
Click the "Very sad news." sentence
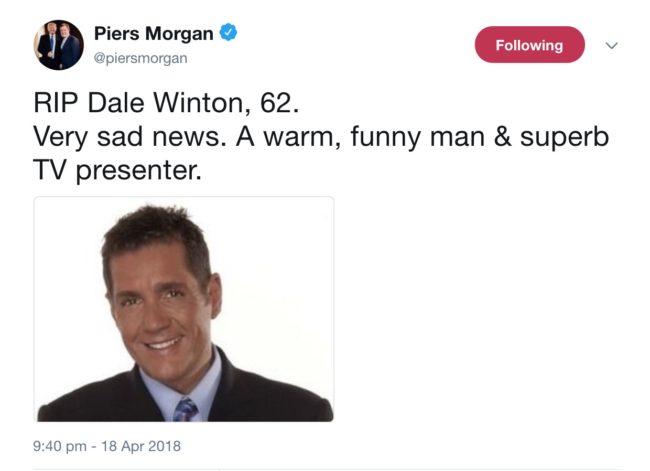coord(130,137)
